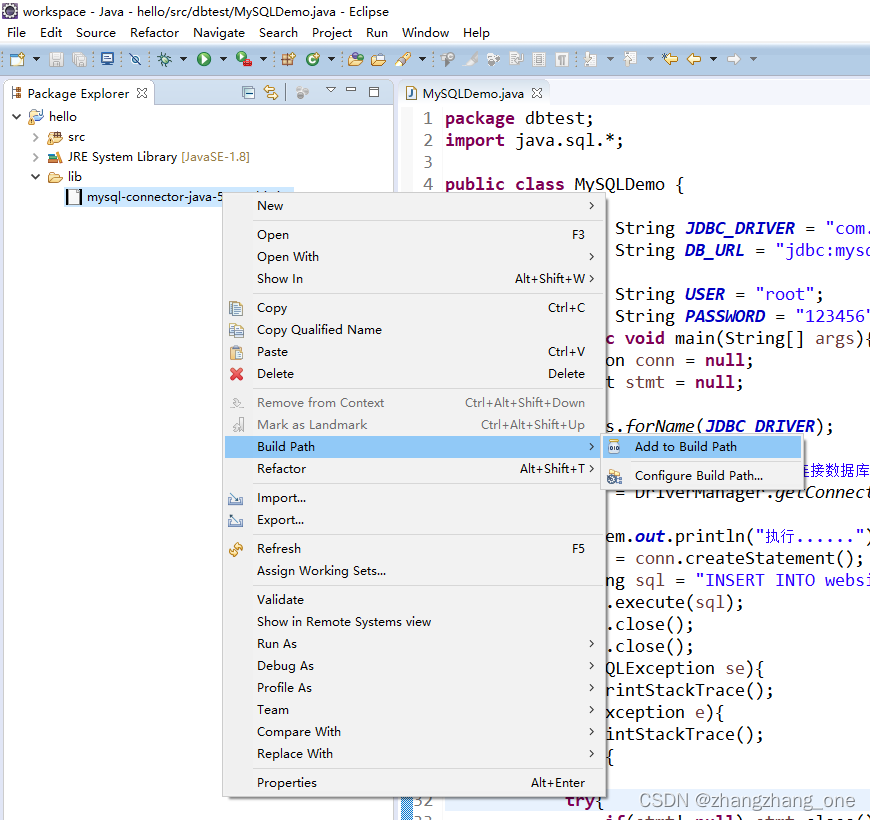Screen dimensions: 870x820
Task: Choose Configure Build Path from submenu
Action: (x=698, y=476)
